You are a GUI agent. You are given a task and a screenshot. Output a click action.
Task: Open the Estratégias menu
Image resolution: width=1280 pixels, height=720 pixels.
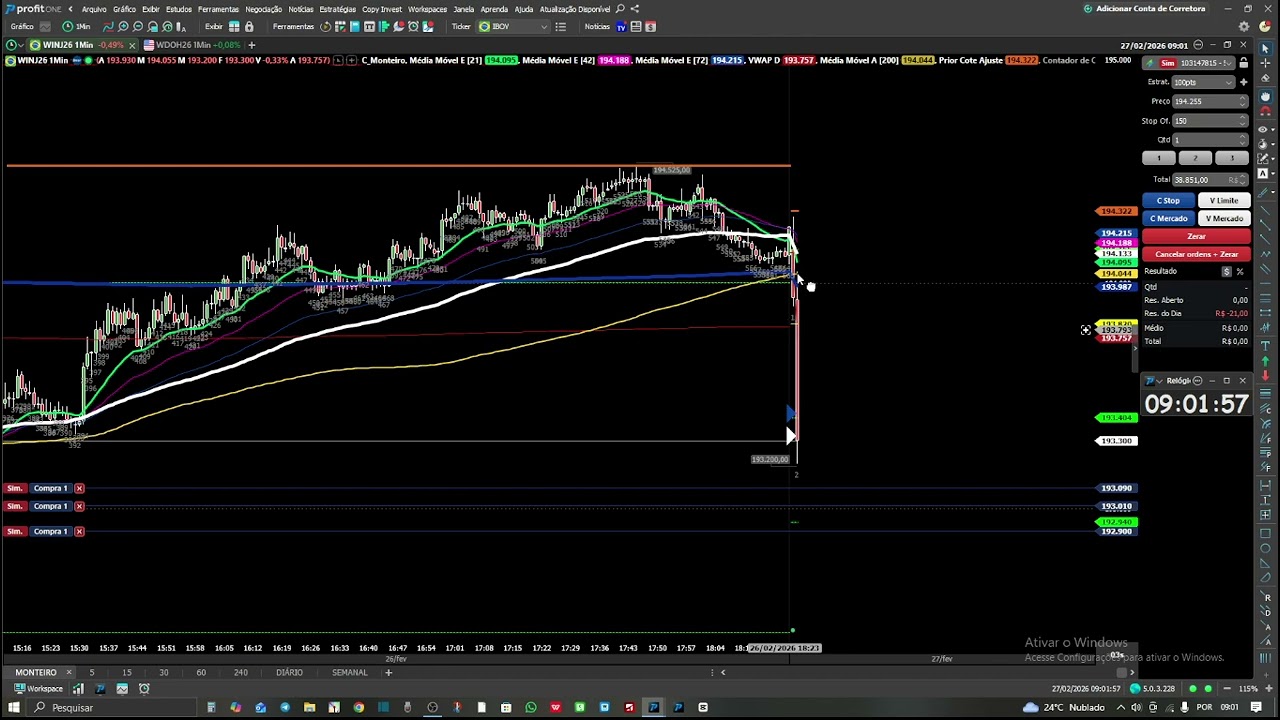[x=337, y=9]
